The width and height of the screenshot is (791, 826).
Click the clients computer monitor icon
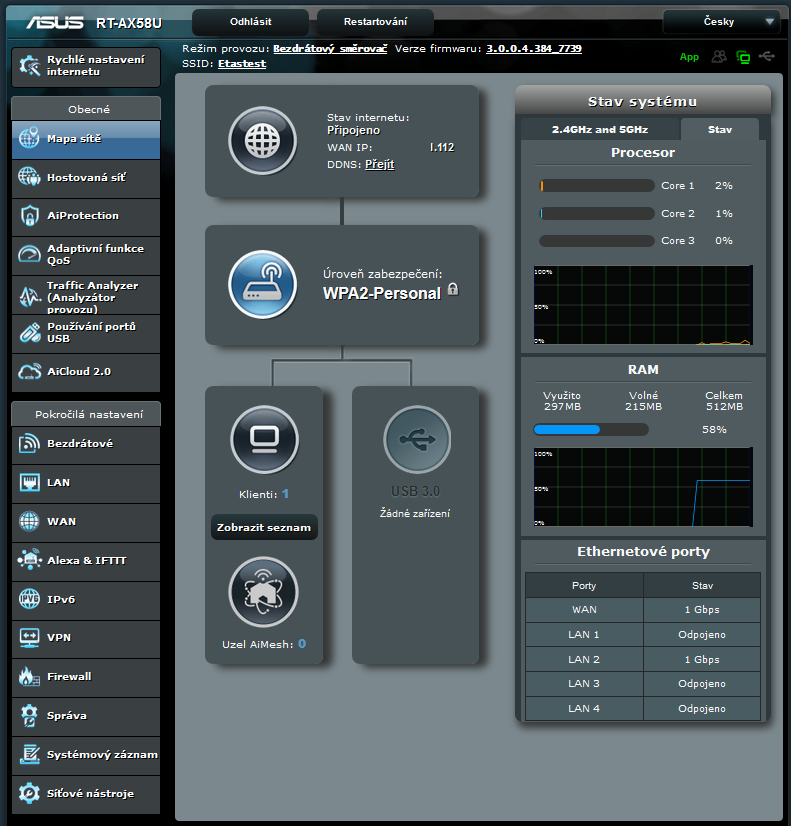pyautogui.click(x=264, y=439)
